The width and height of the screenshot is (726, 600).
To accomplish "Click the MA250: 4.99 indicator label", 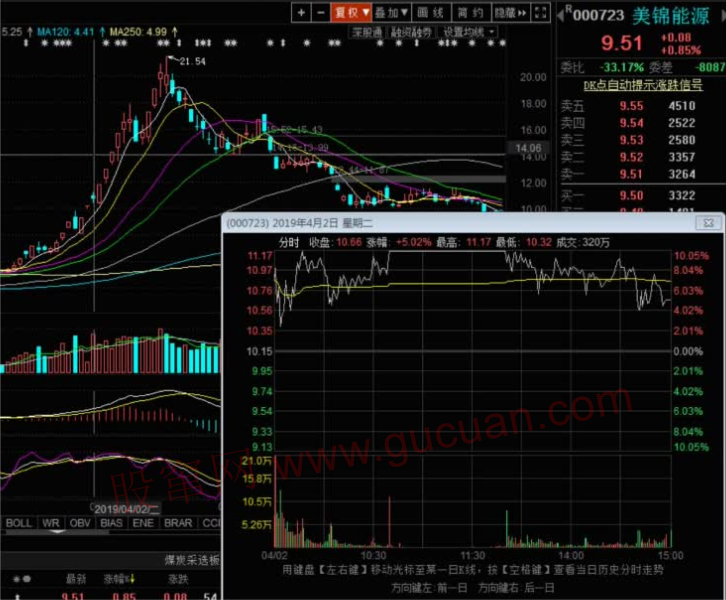I will click(138, 32).
